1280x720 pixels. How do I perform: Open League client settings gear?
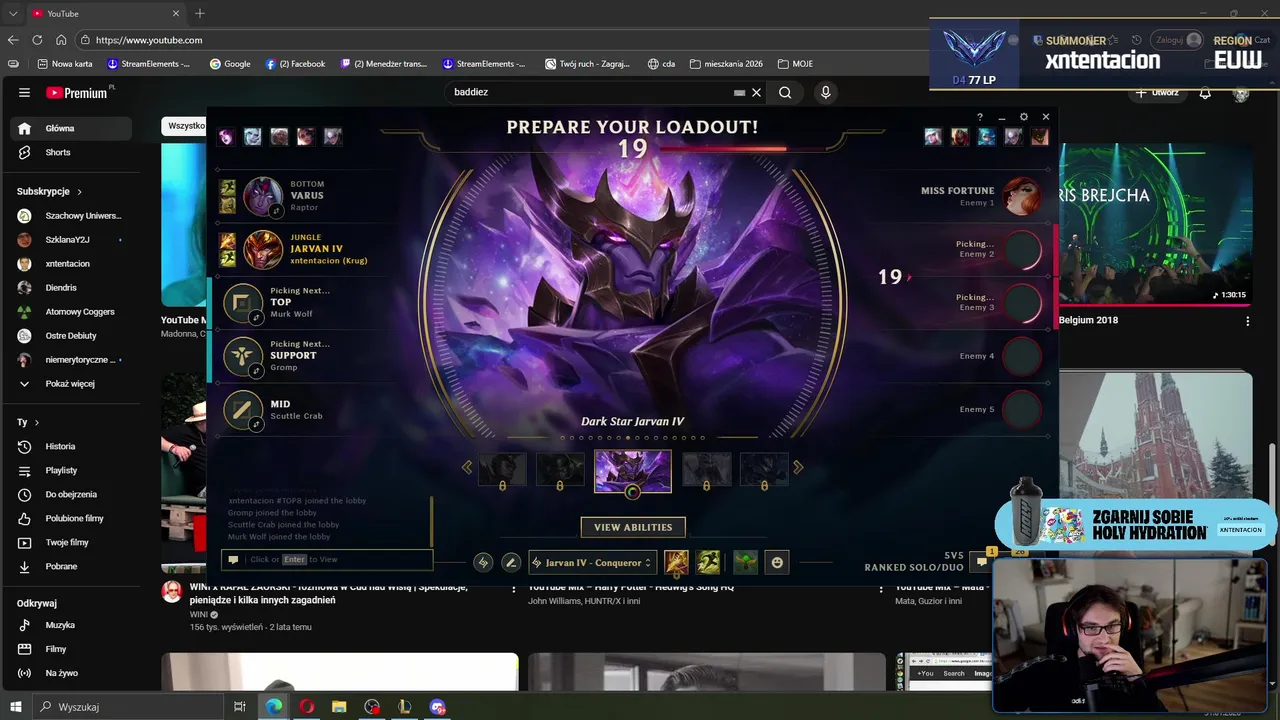pos(1023,117)
